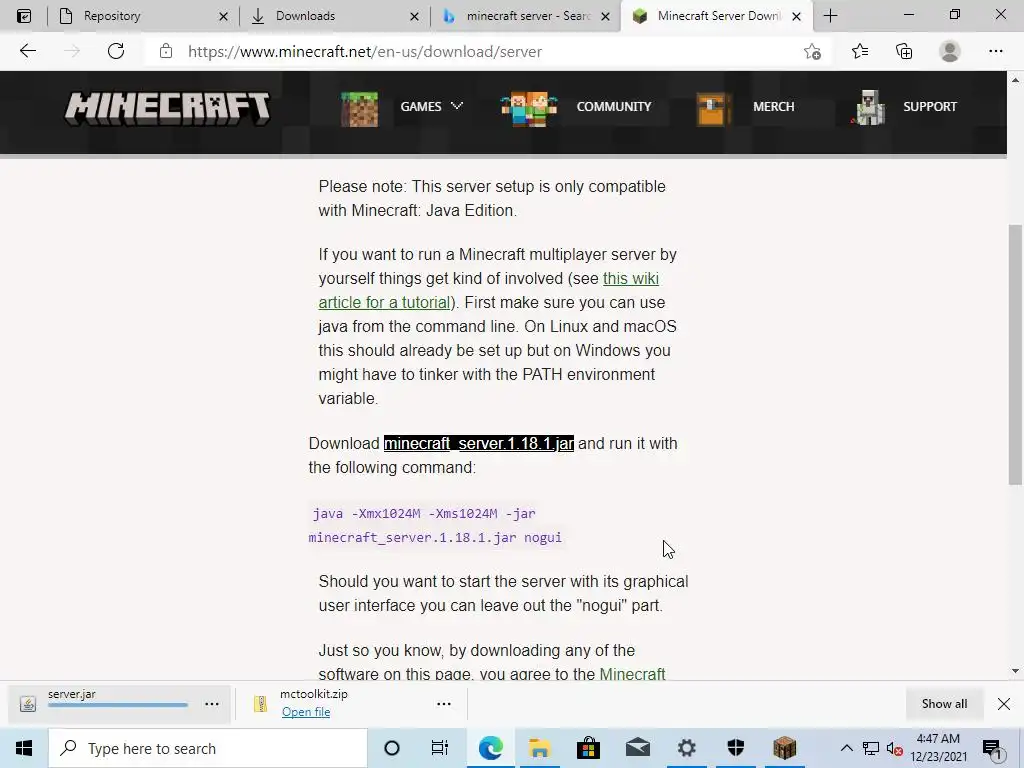Open Minecraft crafting table taskbar icon
Screen dimensions: 1024x768
tap(784, 748)
